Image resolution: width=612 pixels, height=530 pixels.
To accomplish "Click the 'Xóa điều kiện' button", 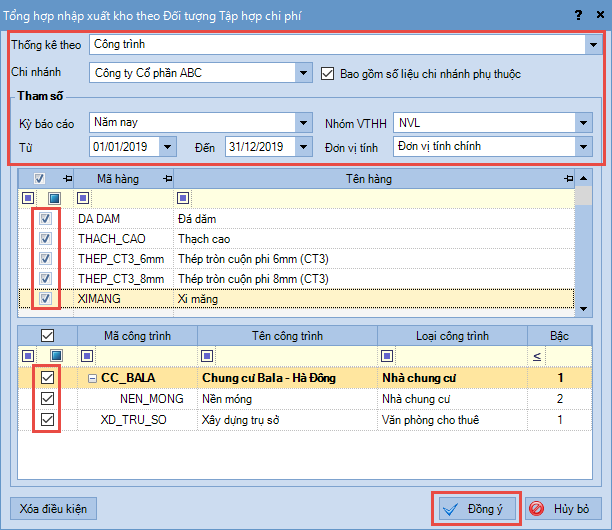I will click(x=53, y=509).
